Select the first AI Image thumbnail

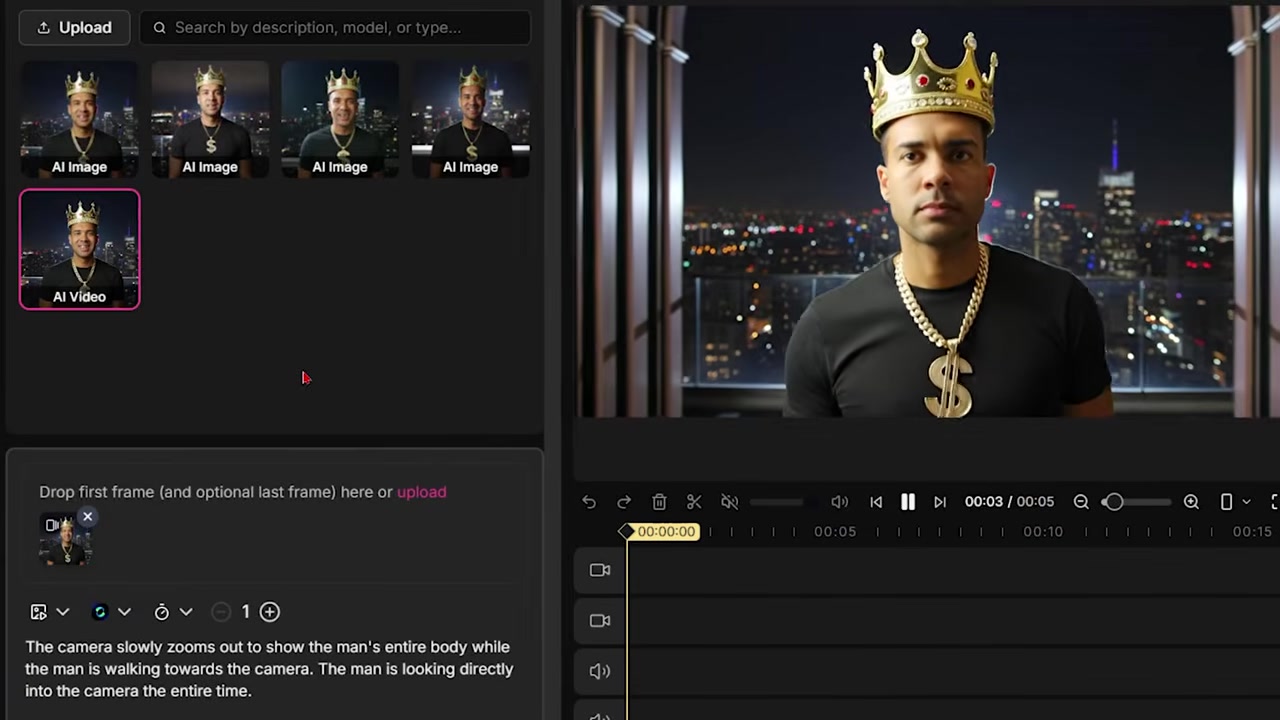pos(80,119)
